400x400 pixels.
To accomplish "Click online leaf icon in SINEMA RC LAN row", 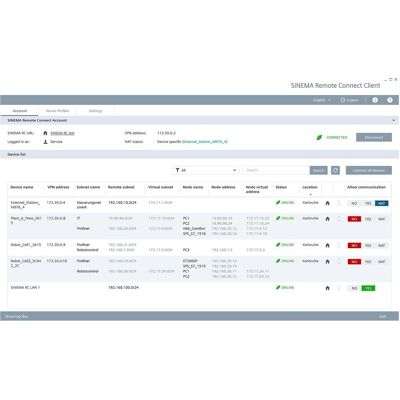I will [278, 287].
